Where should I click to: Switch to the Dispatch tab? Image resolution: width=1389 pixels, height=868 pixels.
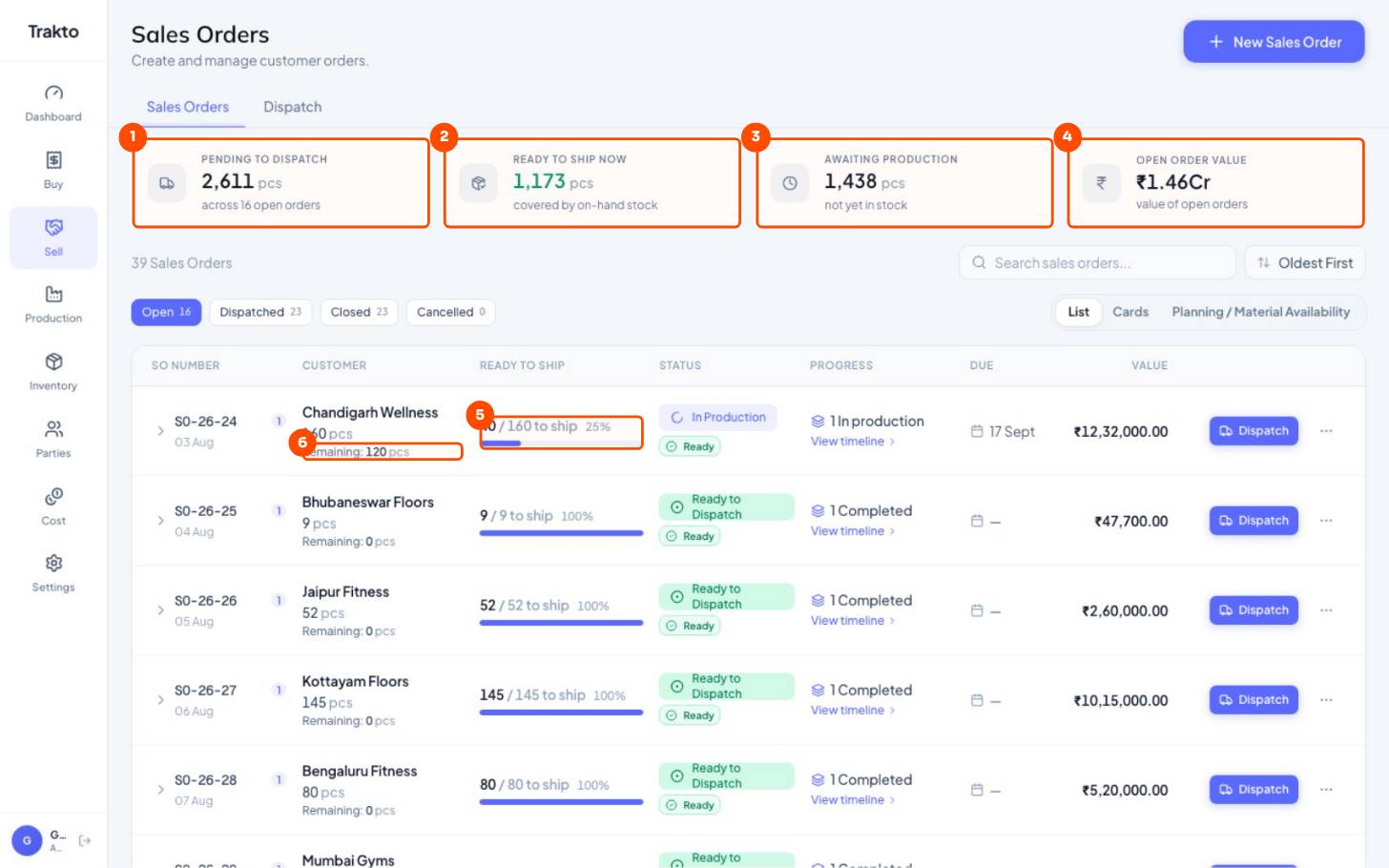click(x=292, y=107)
